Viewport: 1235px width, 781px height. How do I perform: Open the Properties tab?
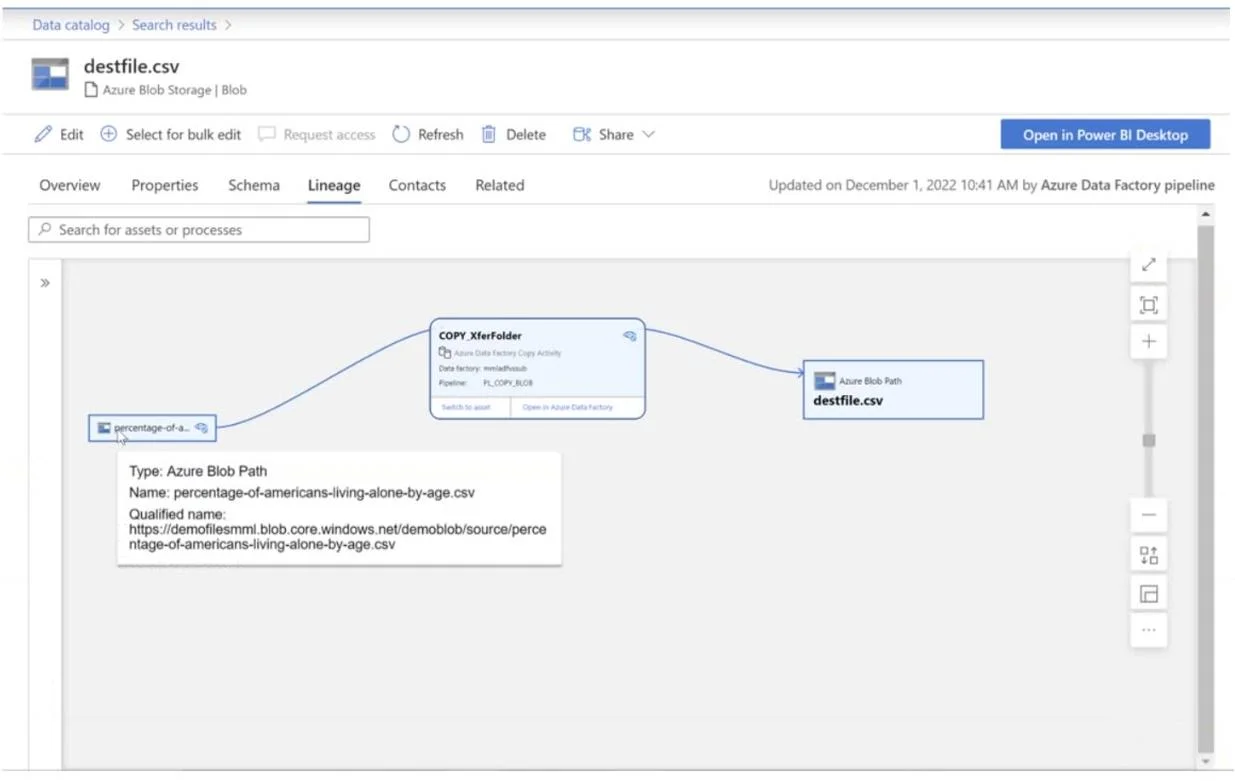[165, 185]
